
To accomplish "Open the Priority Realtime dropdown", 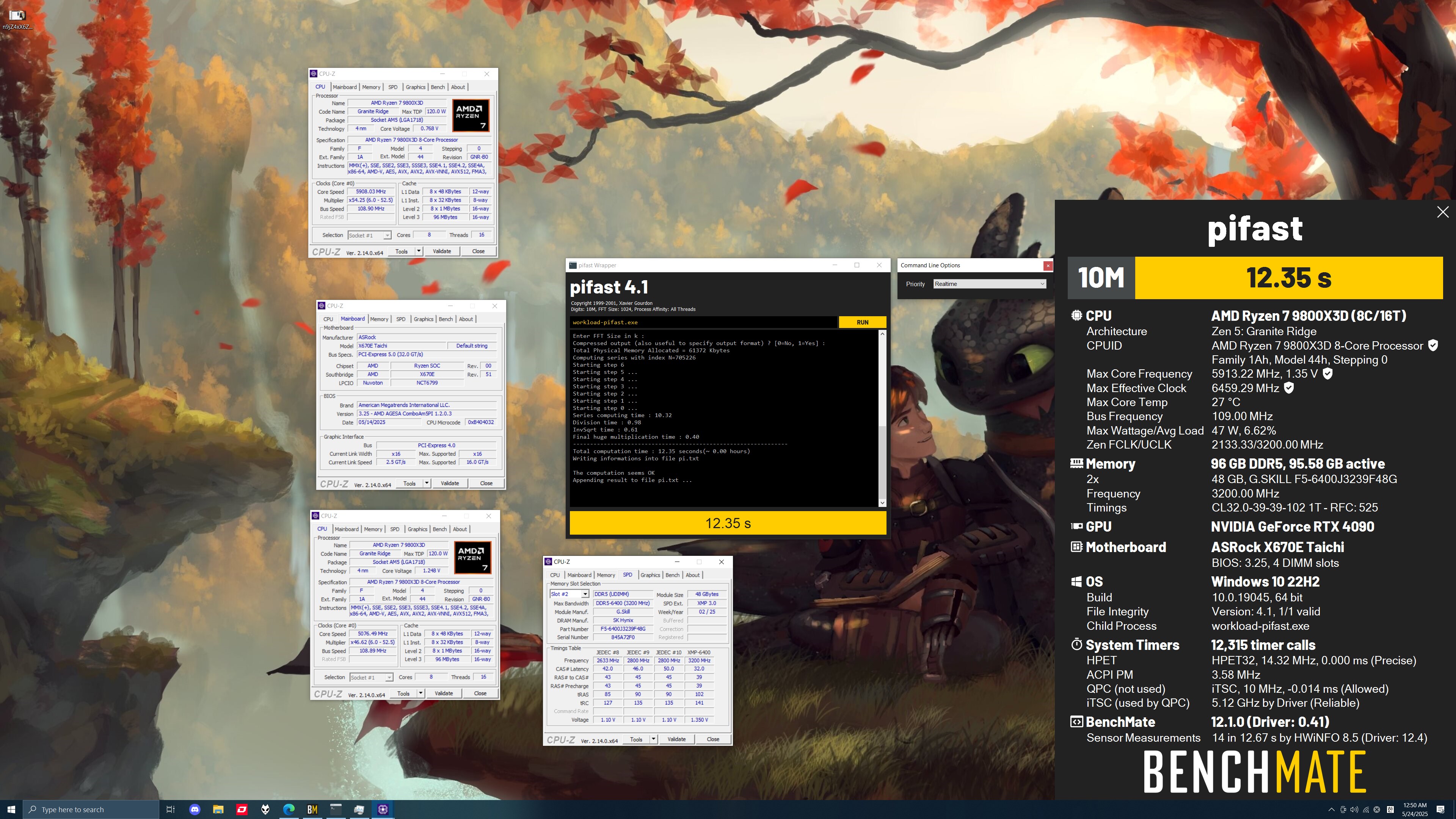I will pos(989,284).
